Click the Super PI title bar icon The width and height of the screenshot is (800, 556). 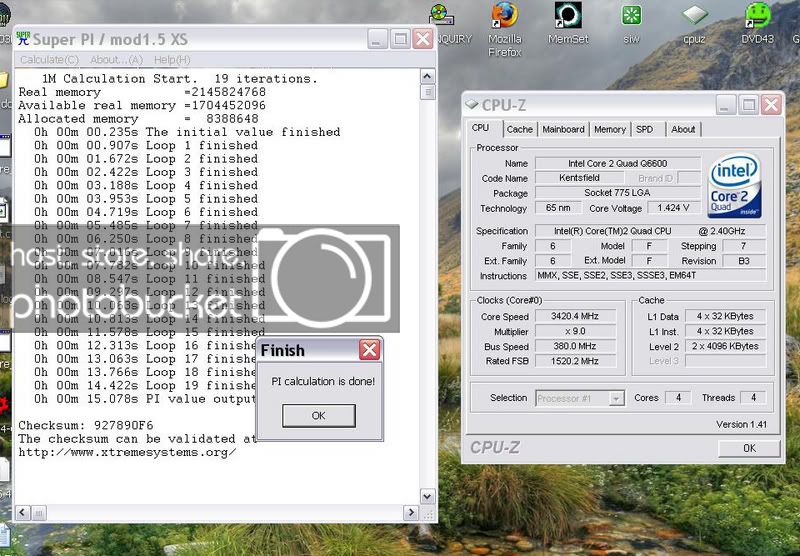(23, 38)
